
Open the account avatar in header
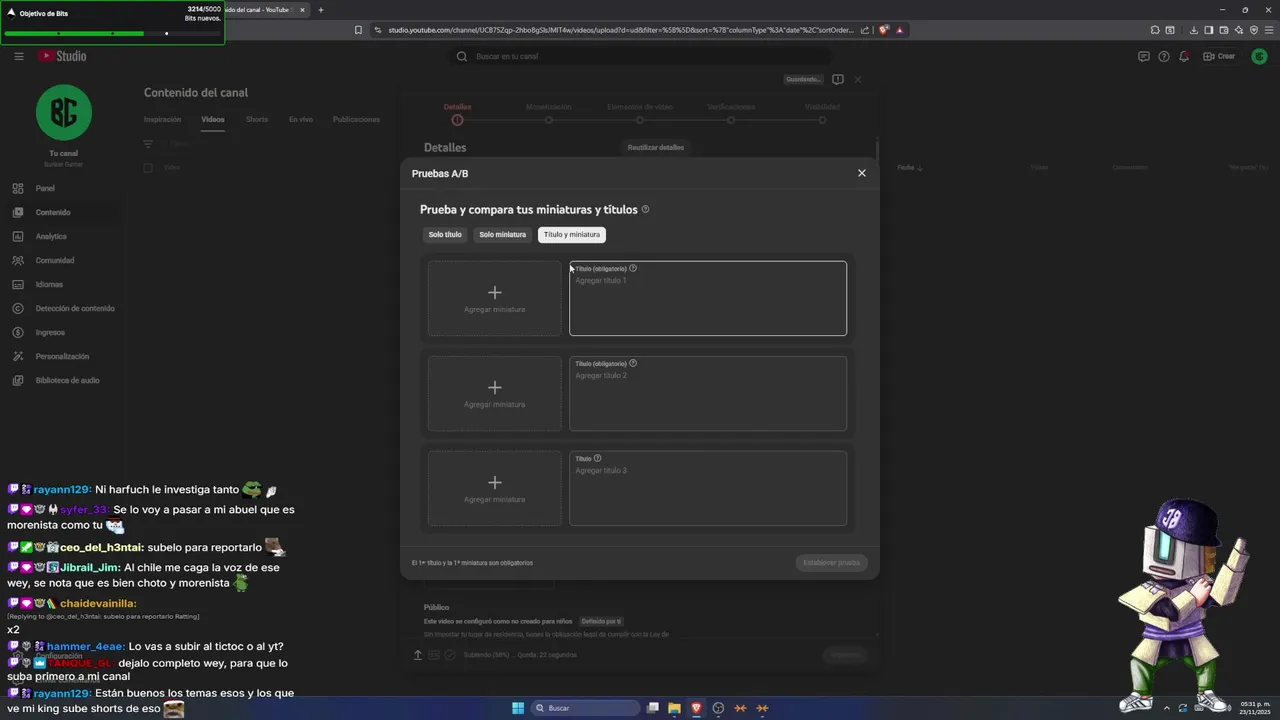tap(1260, 56)
